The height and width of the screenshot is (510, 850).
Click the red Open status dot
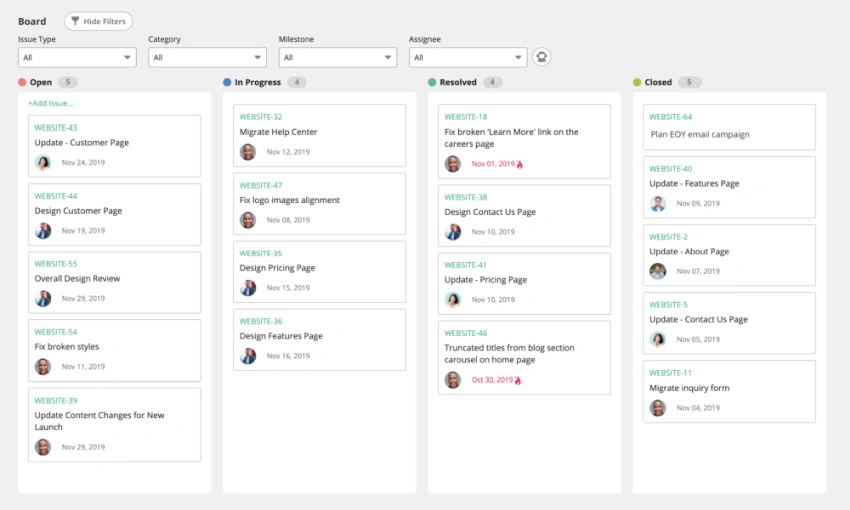[x=22, y=82]
